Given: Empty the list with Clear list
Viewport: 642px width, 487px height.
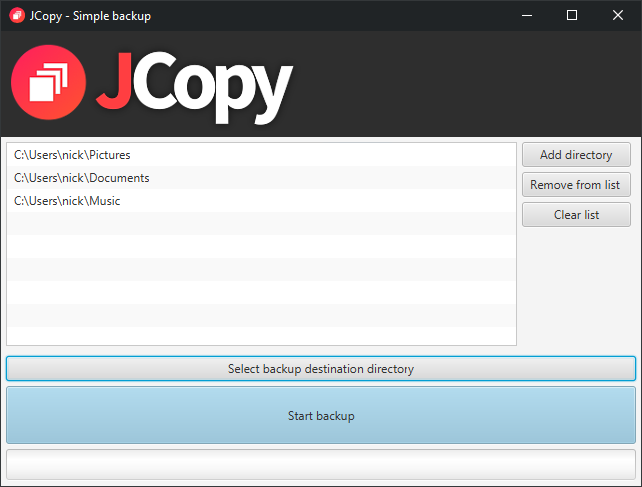Looking at the screenshot, I should click(x=576, y=215).
